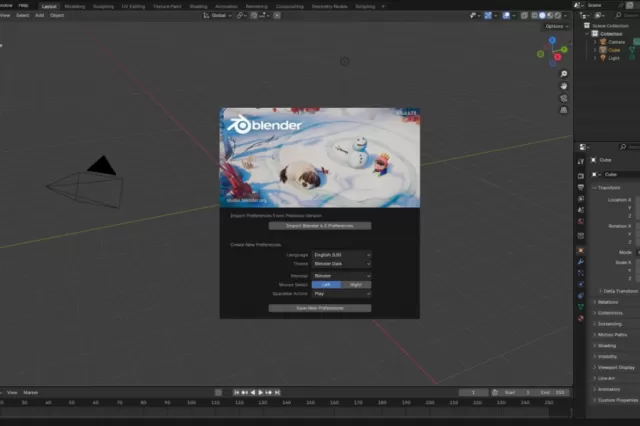Click the hand pan-view icon in the viewport
Image resolution: width=640 pixels, height=426 pixels.
(x=564, y=86)
